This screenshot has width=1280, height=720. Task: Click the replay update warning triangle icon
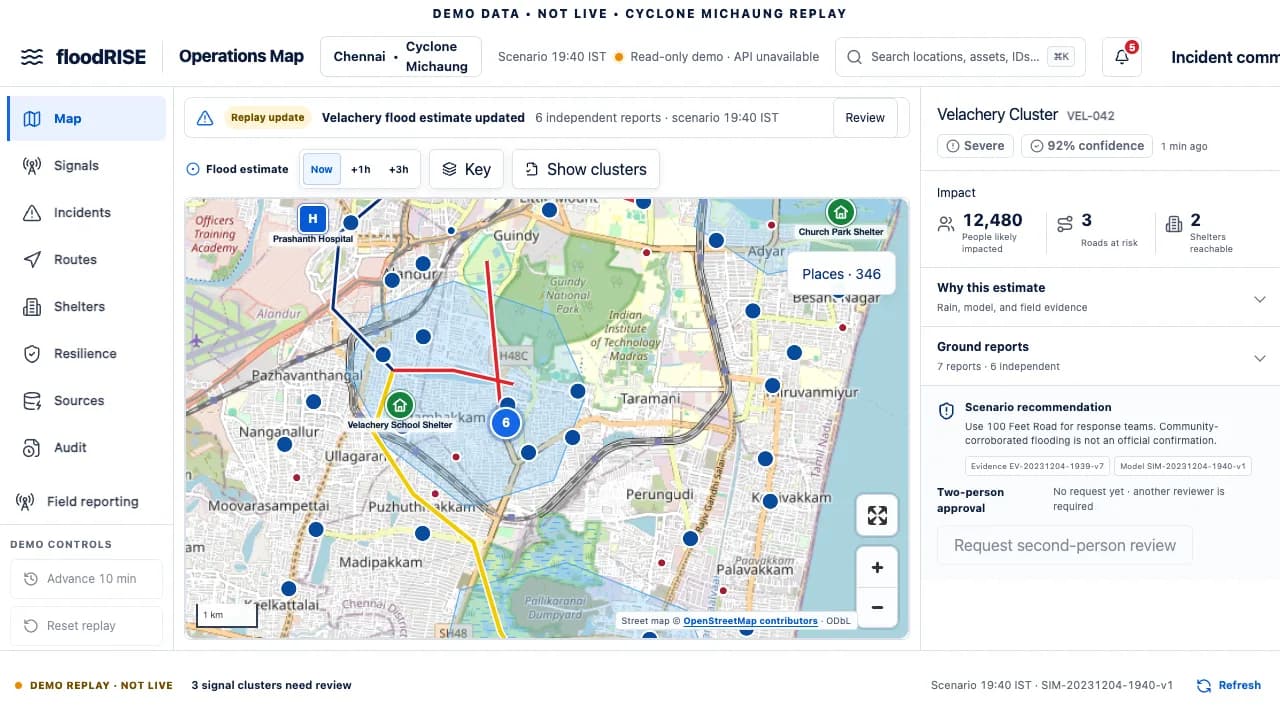(205, 118)
